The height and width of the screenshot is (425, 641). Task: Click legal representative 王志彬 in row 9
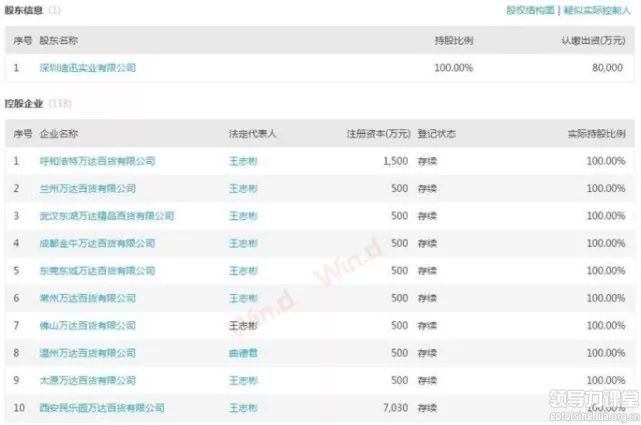click(243, 380)
